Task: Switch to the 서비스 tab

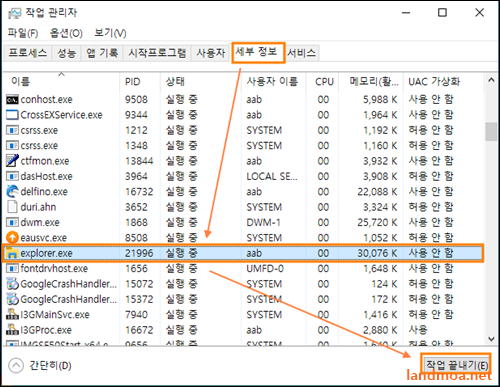Action: [x=301, y=53]
